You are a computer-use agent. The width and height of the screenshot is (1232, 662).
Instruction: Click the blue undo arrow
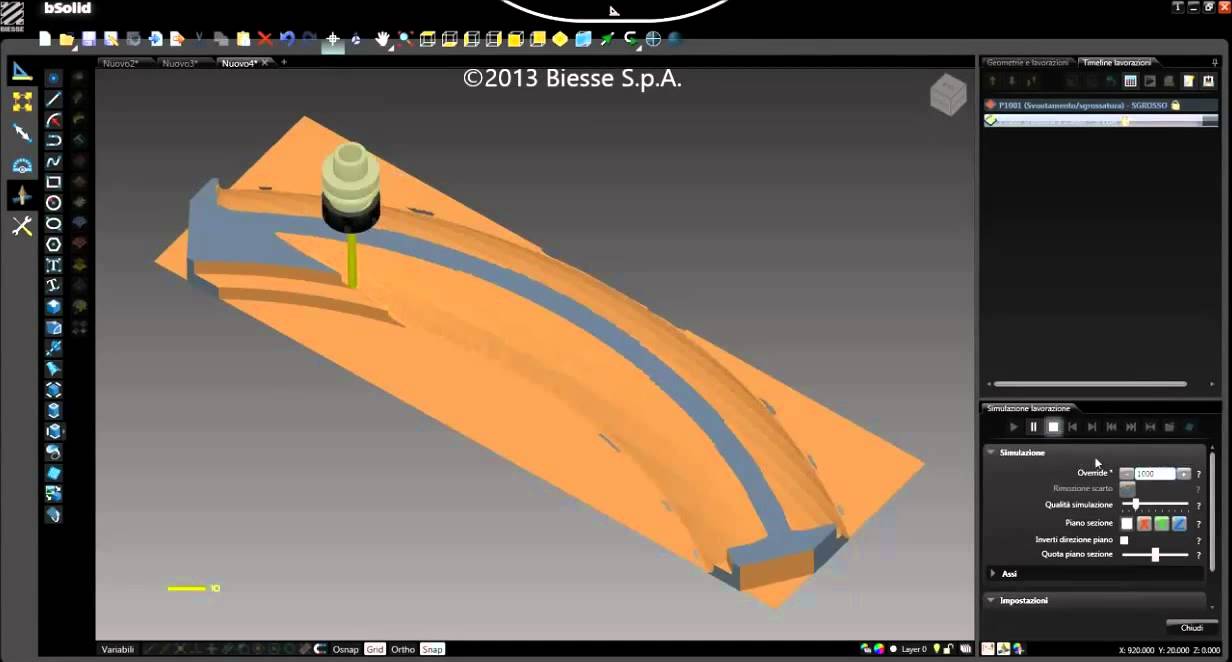(x=287, y=39)
